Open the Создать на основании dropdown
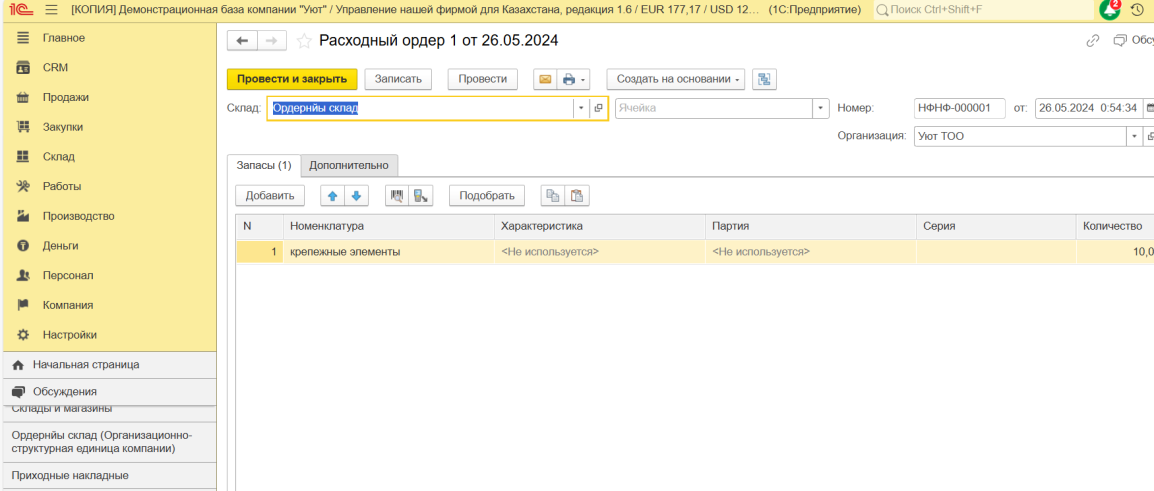1154x491 pixels. pyautogui.click(x=675, y=79)
